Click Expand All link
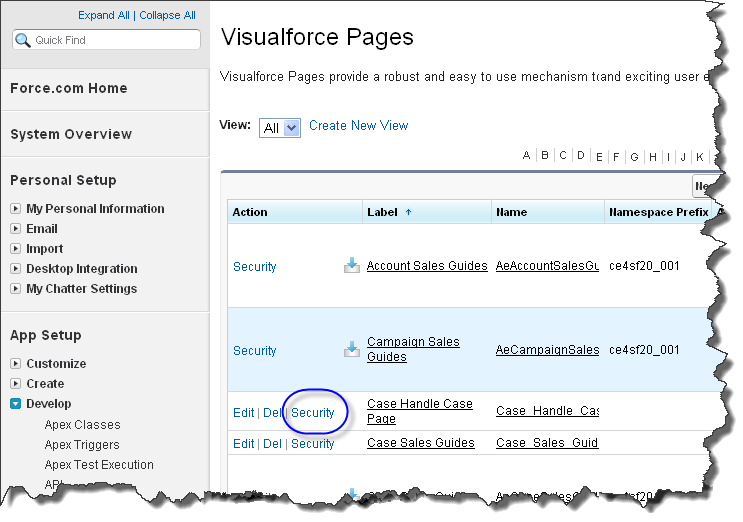Screen dimensions: 743x522 point(104,15)
